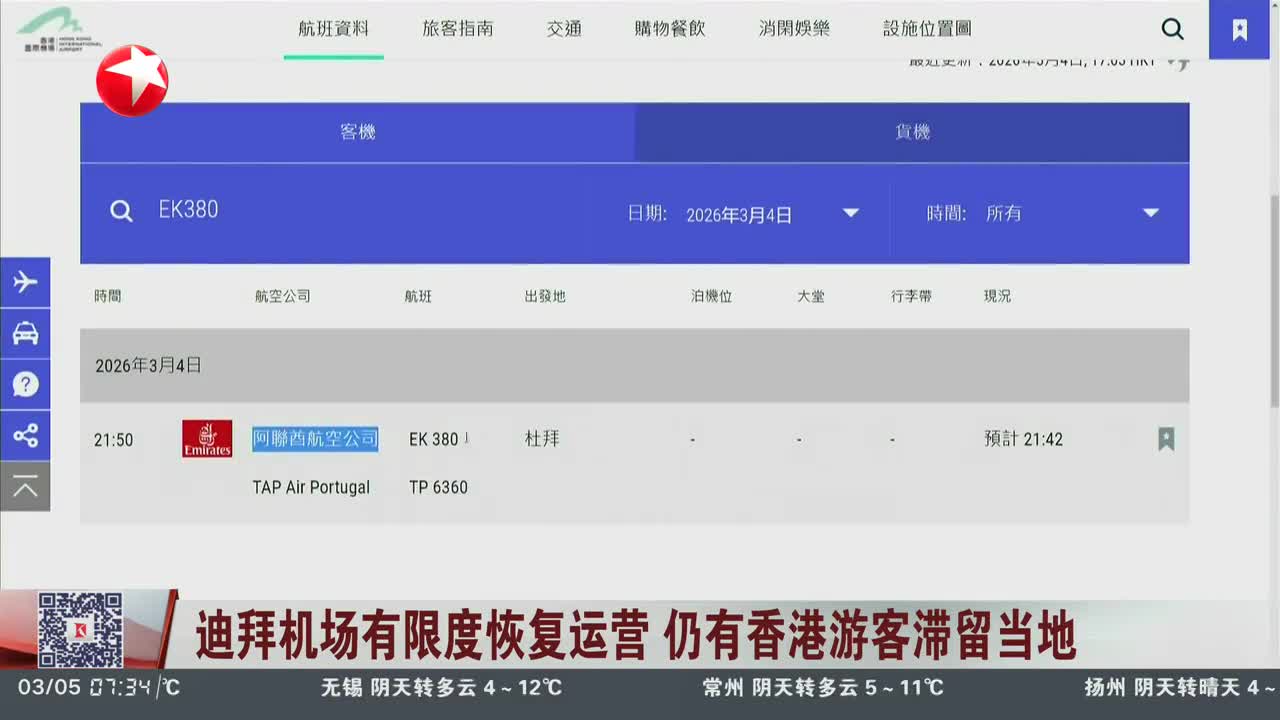Click the question mark help icon
Image resolution: width=1280 pixels, height=720 pixels.
click(x=25, y=384)
